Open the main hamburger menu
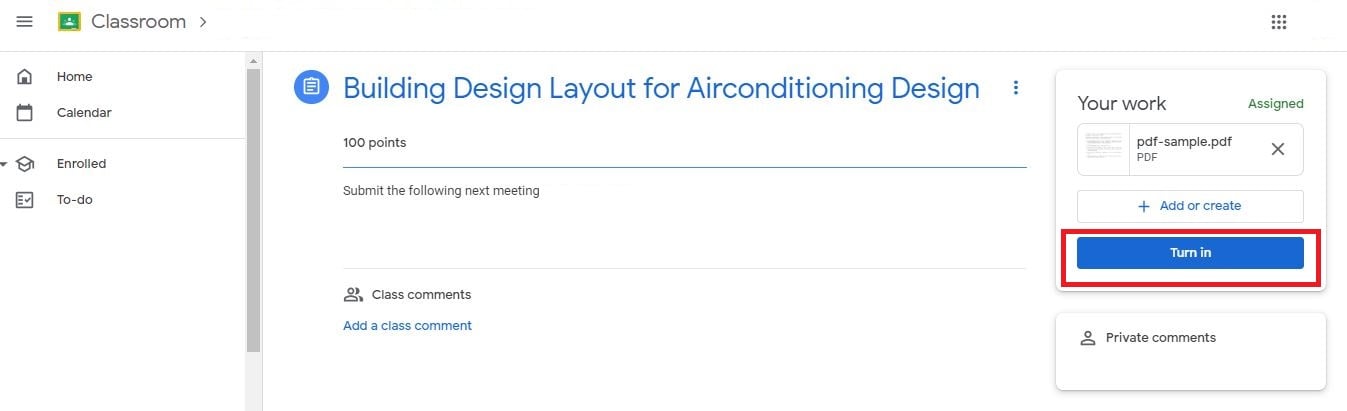This screenshot has height=411, width=1347. 25,22
